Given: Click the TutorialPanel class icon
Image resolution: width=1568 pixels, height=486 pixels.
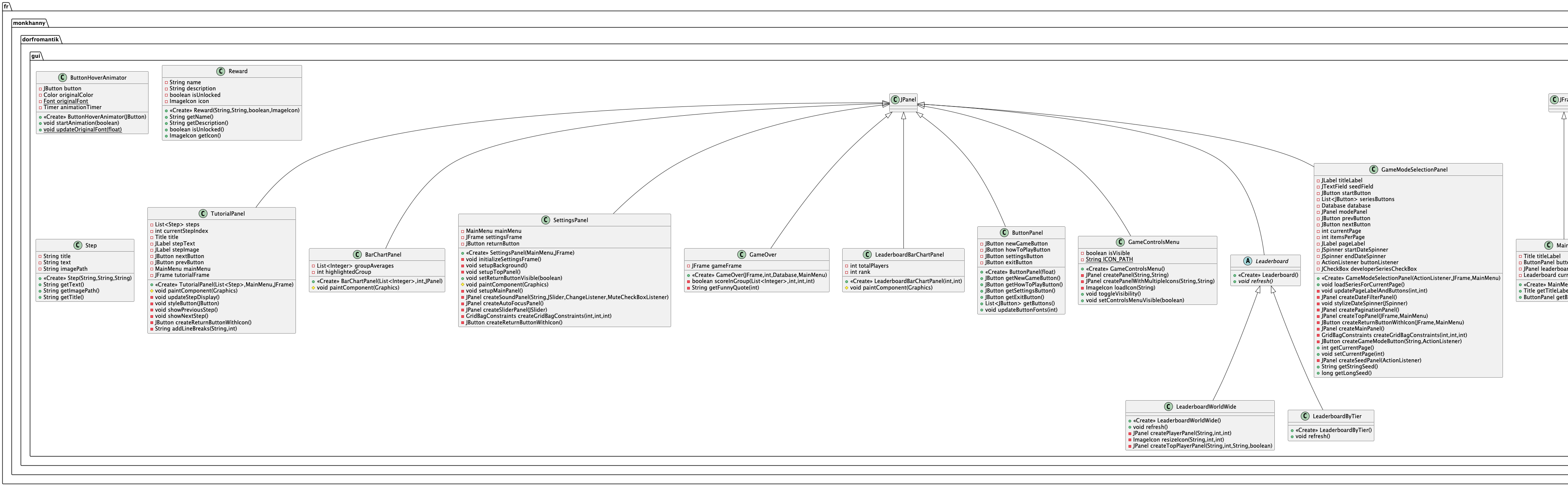Looking at the screenshot, I should point(203,214).
